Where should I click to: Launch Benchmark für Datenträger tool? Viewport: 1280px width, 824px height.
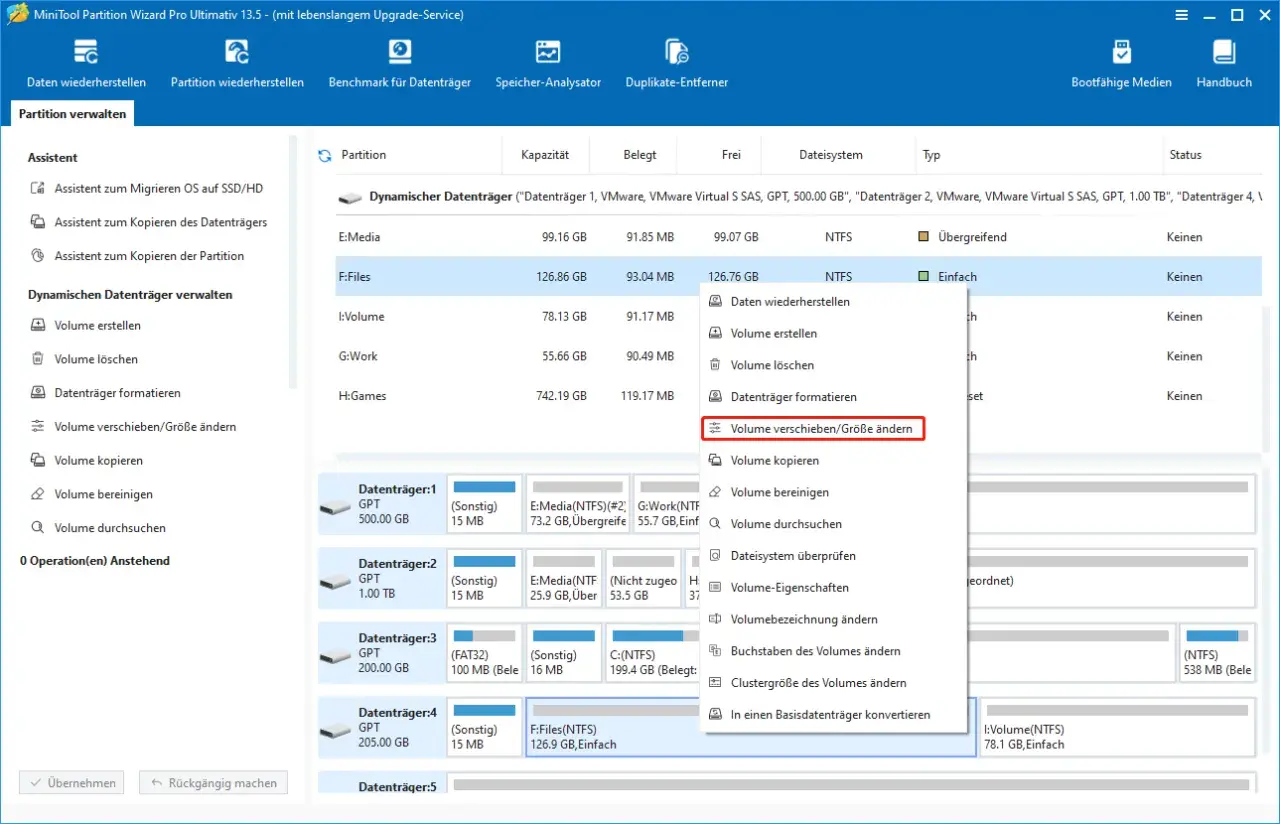pos(400,64)
